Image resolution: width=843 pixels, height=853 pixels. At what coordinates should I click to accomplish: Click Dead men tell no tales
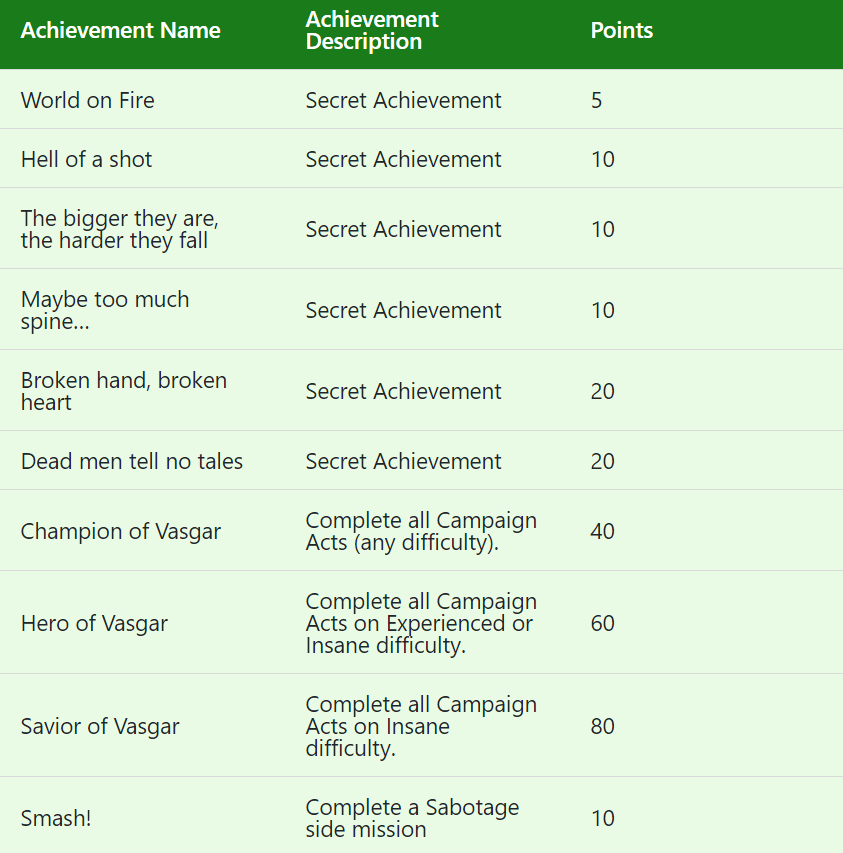[132, 461]
